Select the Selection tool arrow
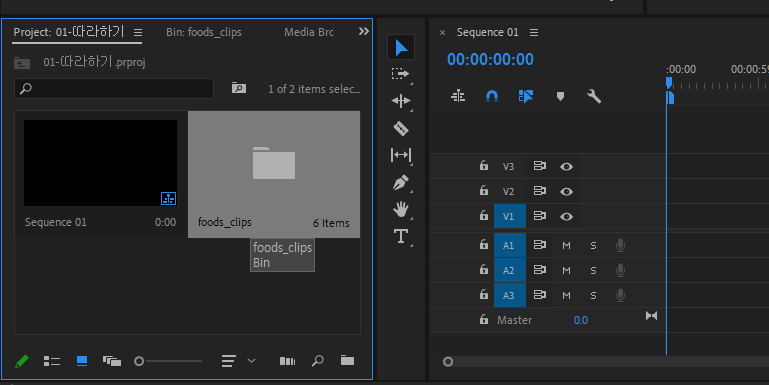The width and height of the screenshot is (769, 385). click(x=401, y=48)
